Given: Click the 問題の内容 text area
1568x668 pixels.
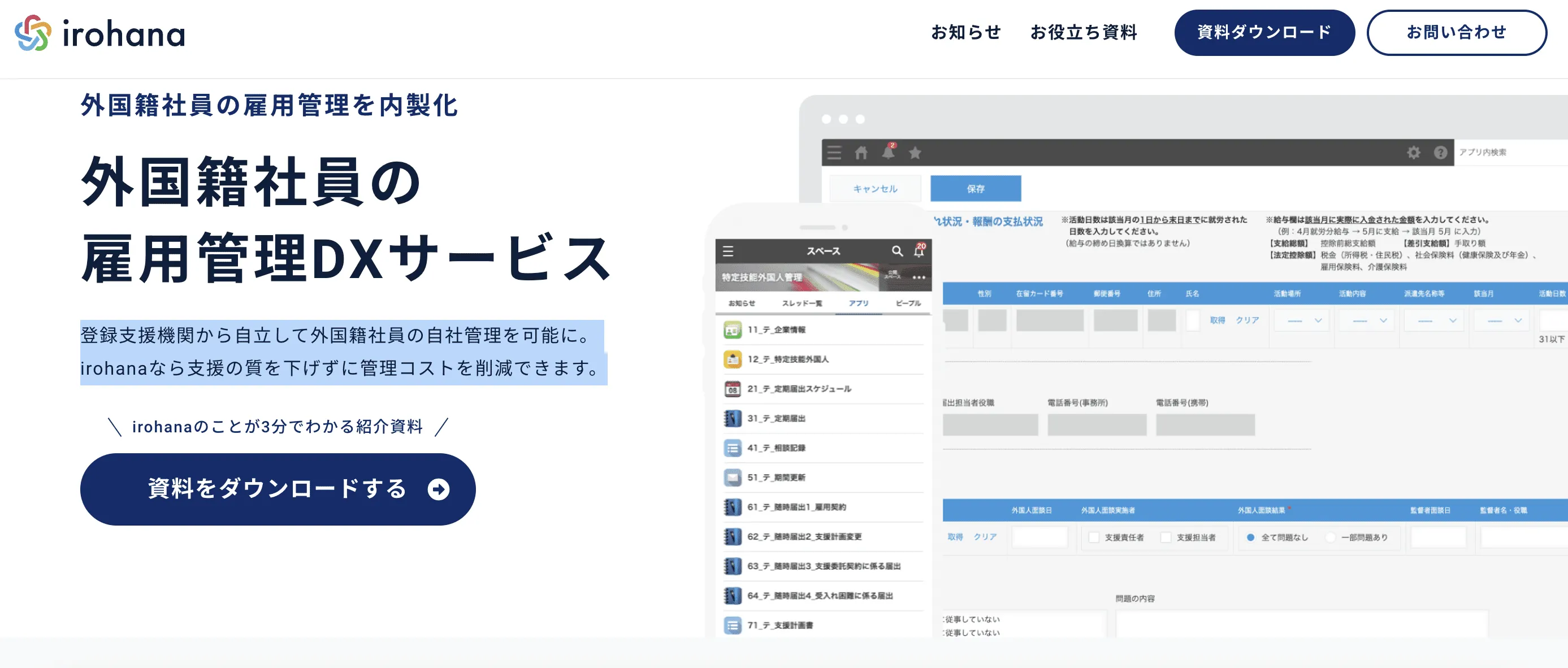Looking at the screenshot, I should coord(1302,623).
